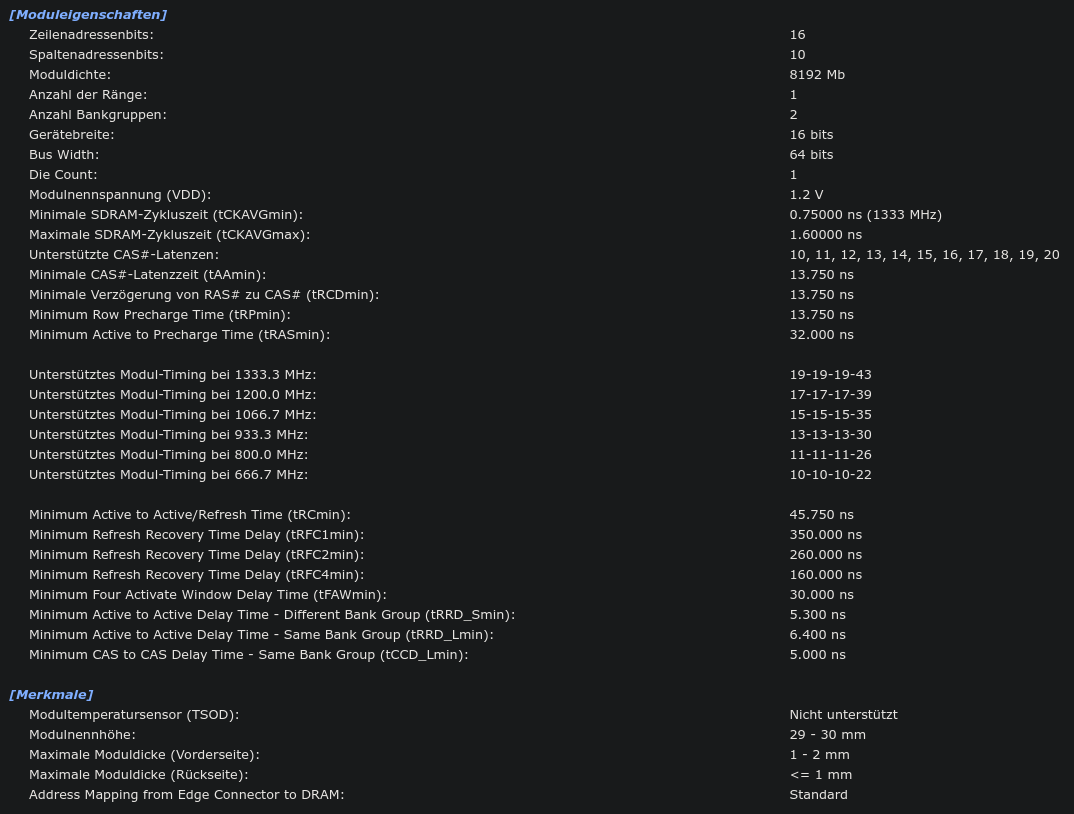Select the tRCmin 45.750 ns value
The image size is (1074, 814).
tap(821, 515)
